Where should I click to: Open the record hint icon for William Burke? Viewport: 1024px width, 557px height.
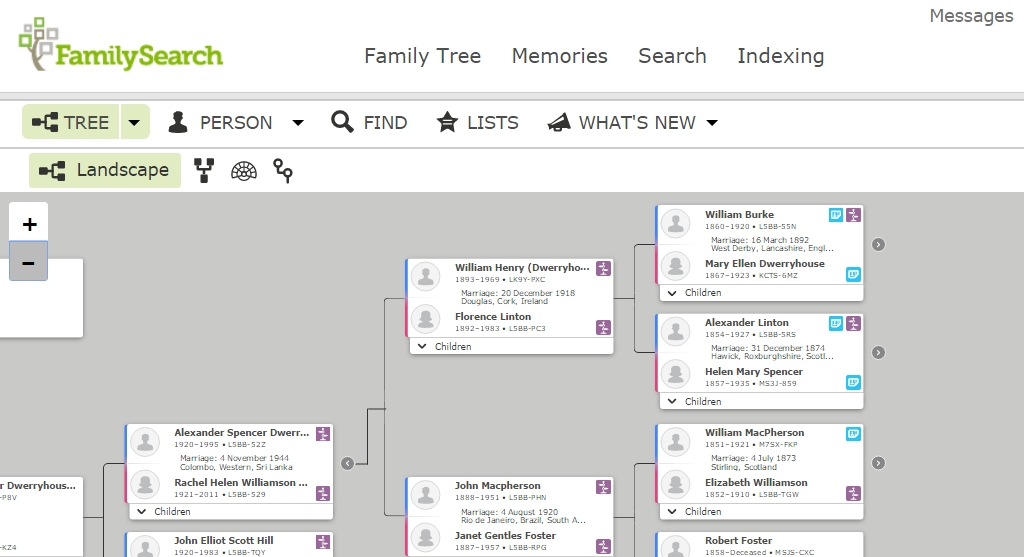pos(835,215)
